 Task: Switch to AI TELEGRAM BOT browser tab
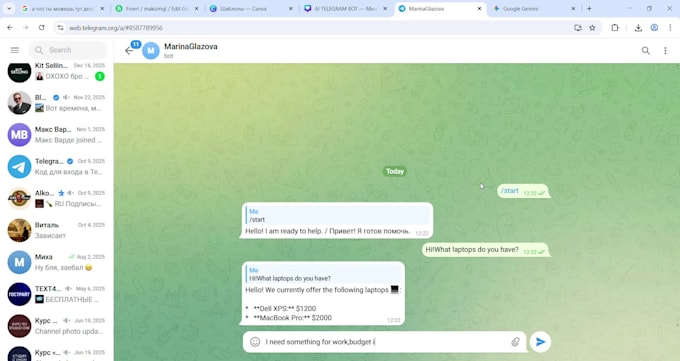pos(346,9)
